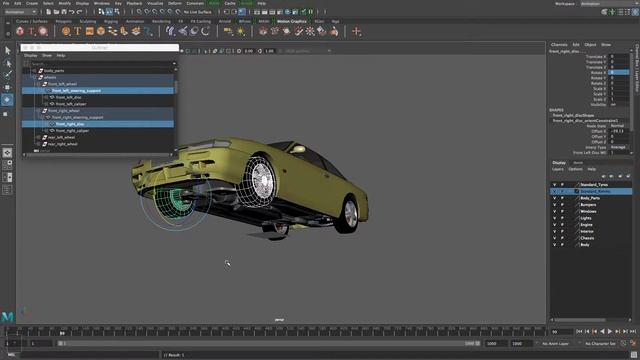Click the yellow camera shelf icon

(228, 31)
